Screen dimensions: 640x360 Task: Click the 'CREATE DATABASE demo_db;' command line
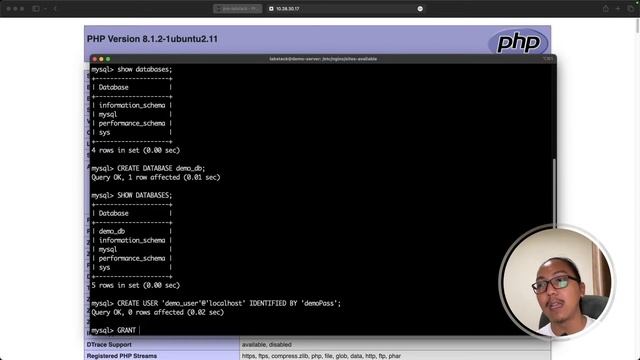(148, 168)
